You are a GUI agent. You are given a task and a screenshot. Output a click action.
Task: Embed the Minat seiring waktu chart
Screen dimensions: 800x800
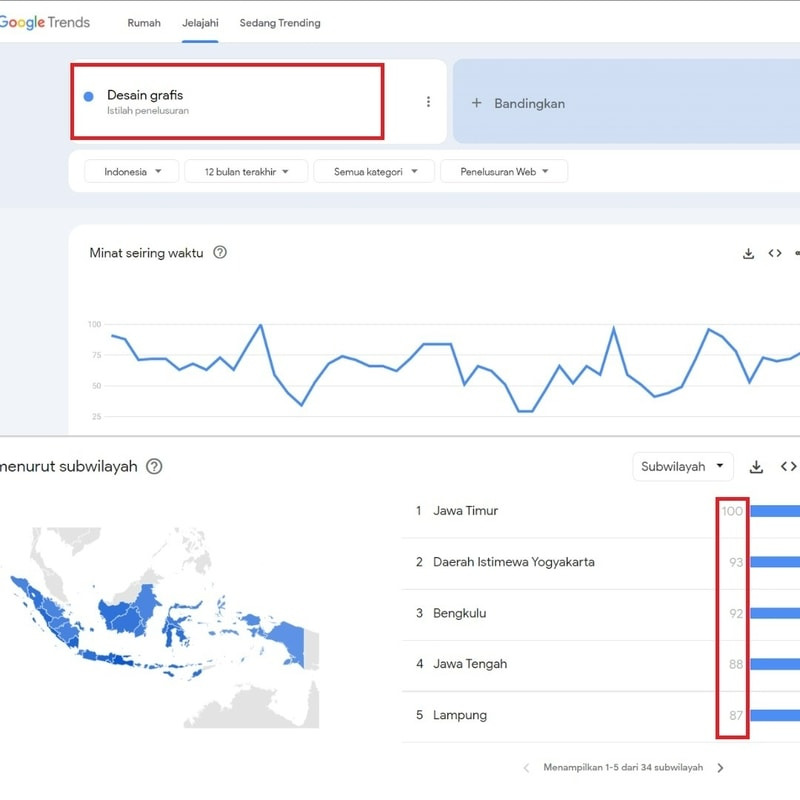point(774,254)
